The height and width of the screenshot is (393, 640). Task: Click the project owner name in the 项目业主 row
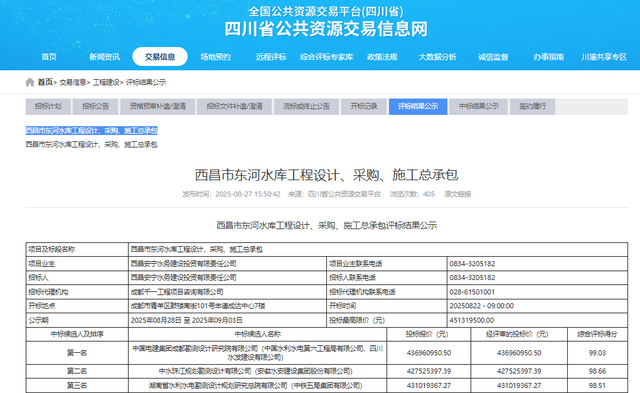pos(183,264)
